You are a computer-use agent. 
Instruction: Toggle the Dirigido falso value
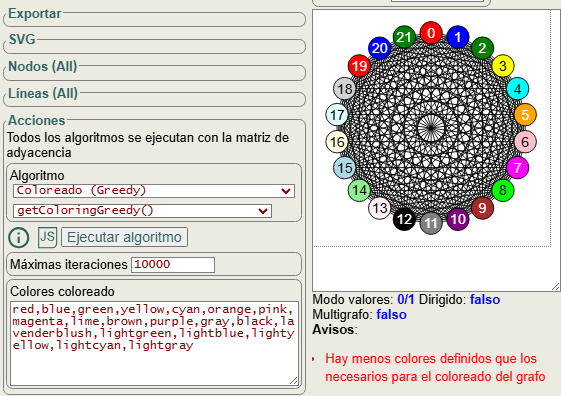pyautogui.click(x=485, y=299)
